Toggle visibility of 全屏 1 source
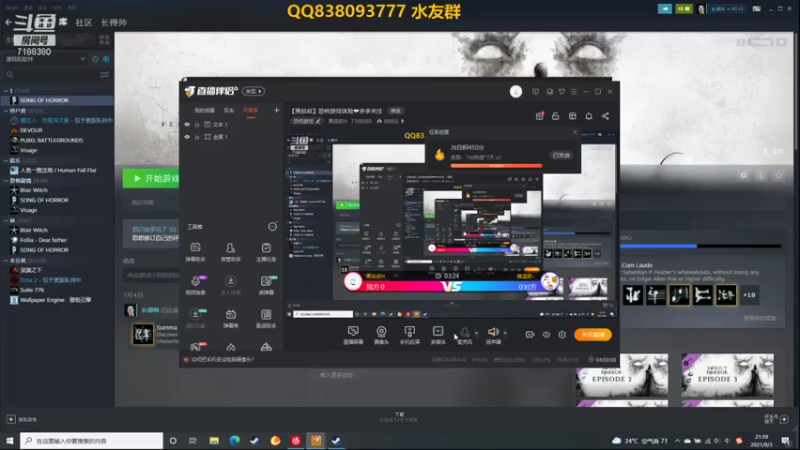 coord(187,137)
